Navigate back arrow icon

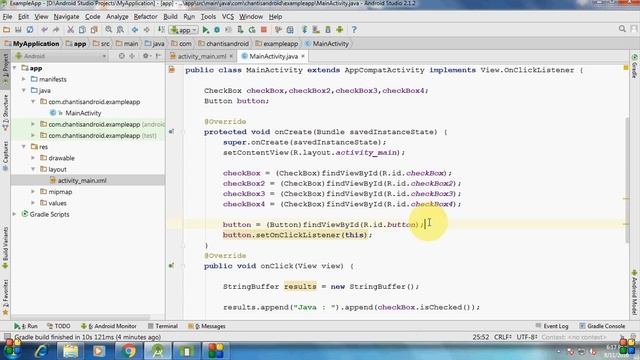tap(135, 29)
